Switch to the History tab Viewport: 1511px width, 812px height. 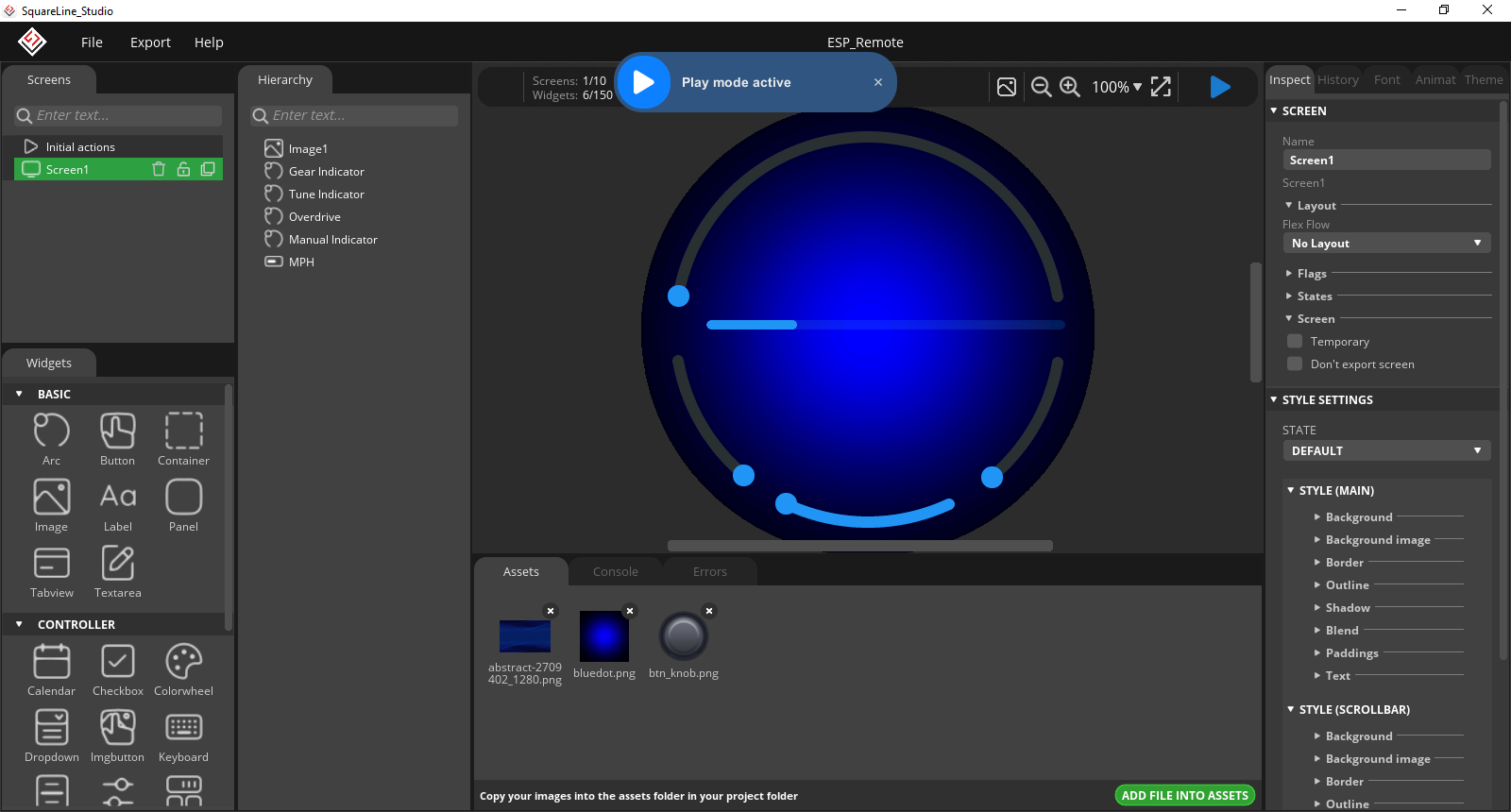(x=1338, y=80)
